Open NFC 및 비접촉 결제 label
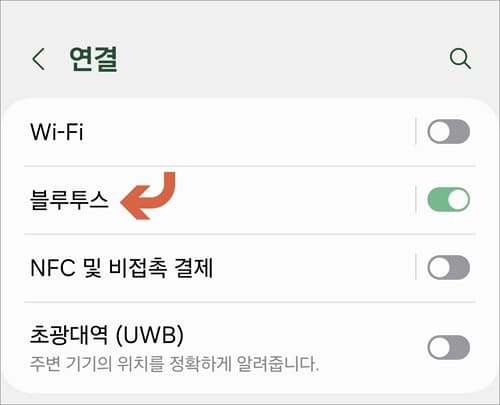 click(x=122, y=268)
